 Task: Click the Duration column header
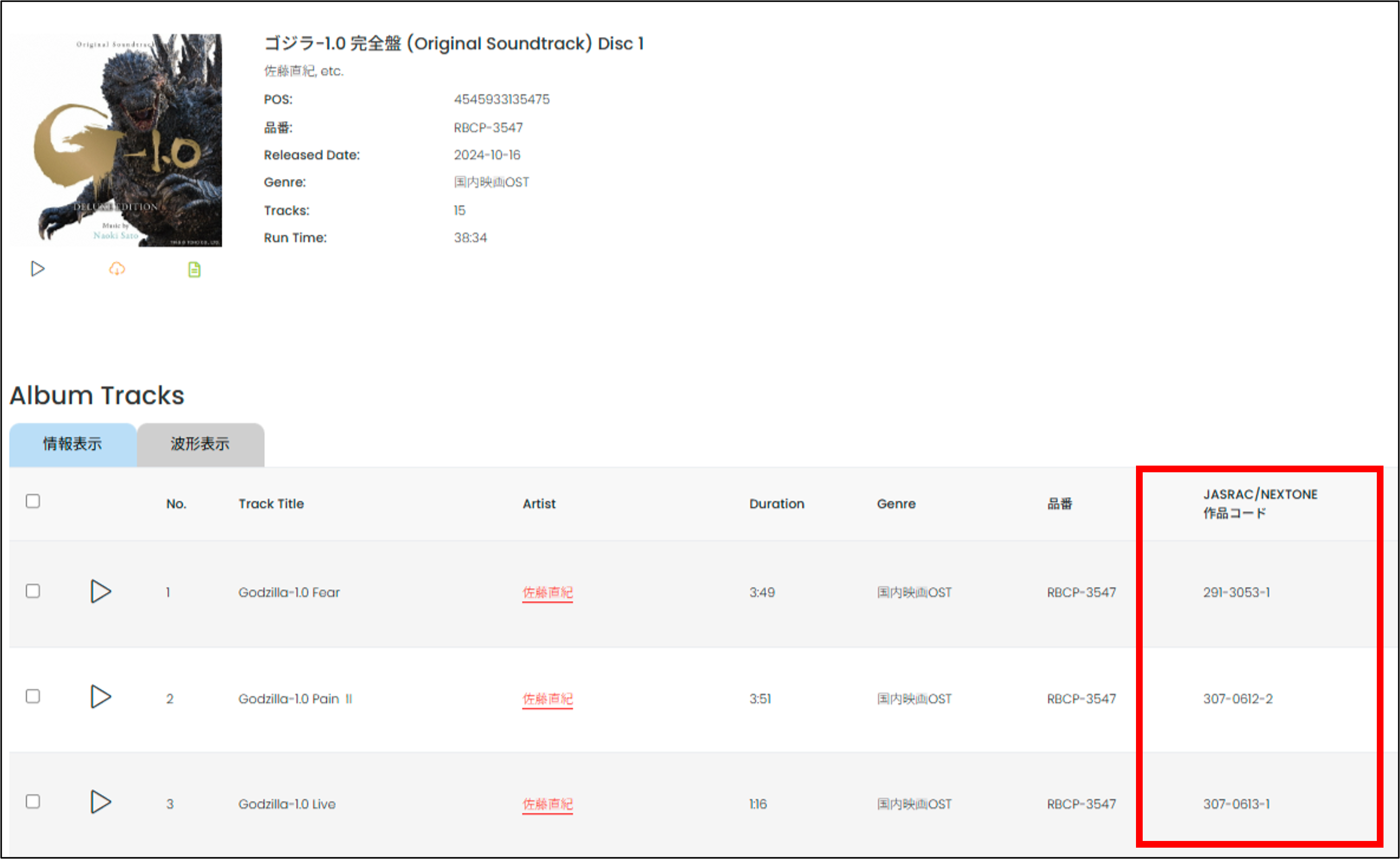tap(776, 504)
